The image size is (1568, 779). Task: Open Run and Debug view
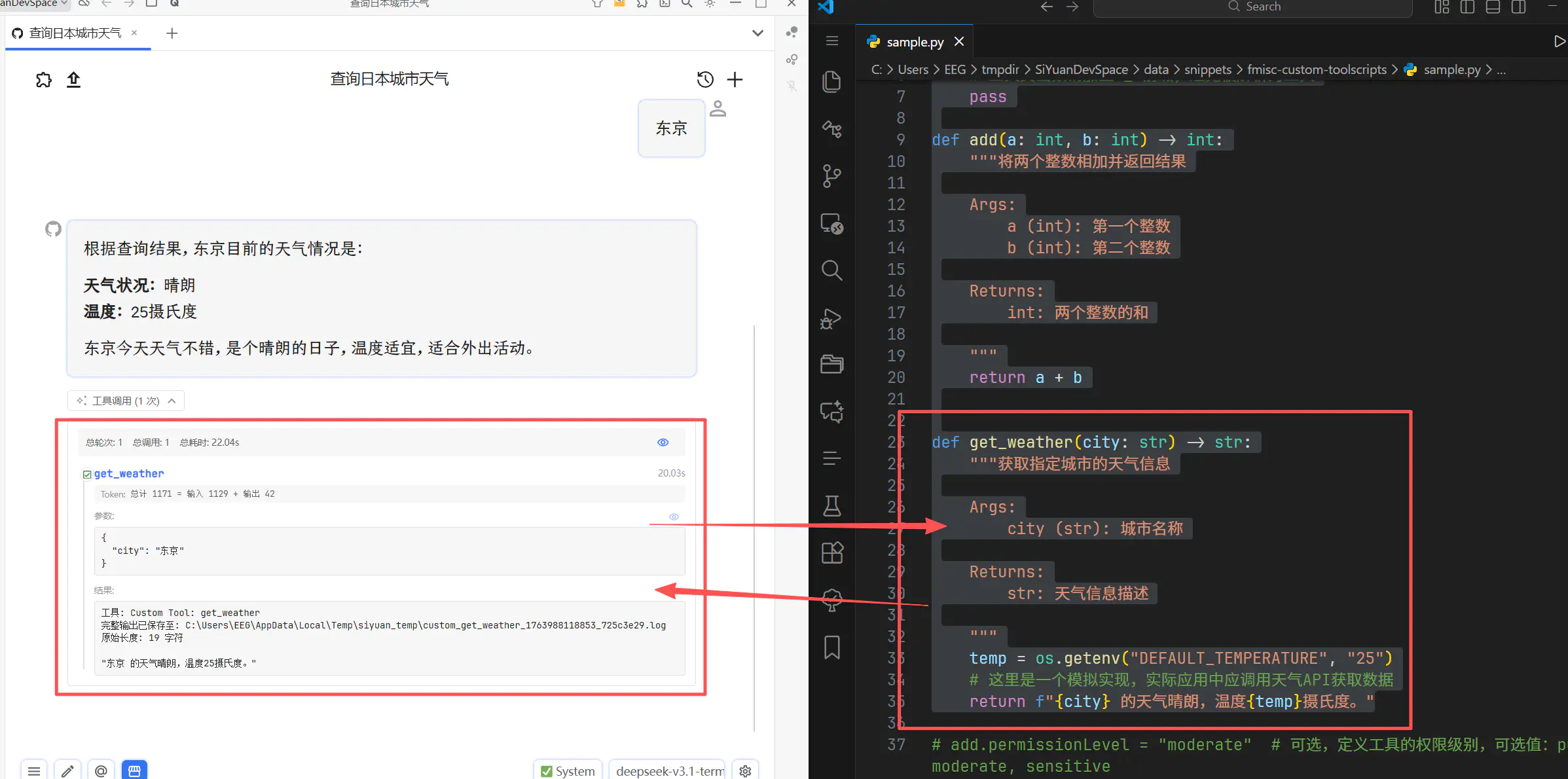[831, 318]
